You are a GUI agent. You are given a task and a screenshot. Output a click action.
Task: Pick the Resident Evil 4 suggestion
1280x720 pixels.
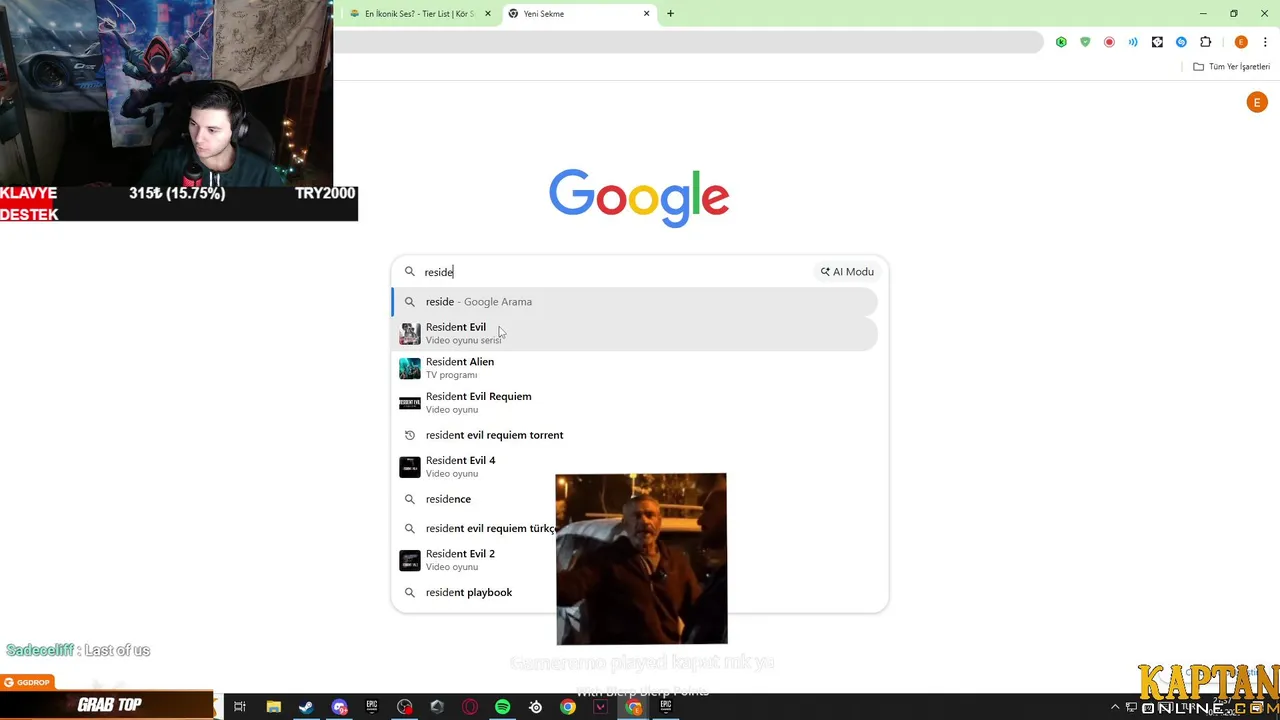point(634,467)
